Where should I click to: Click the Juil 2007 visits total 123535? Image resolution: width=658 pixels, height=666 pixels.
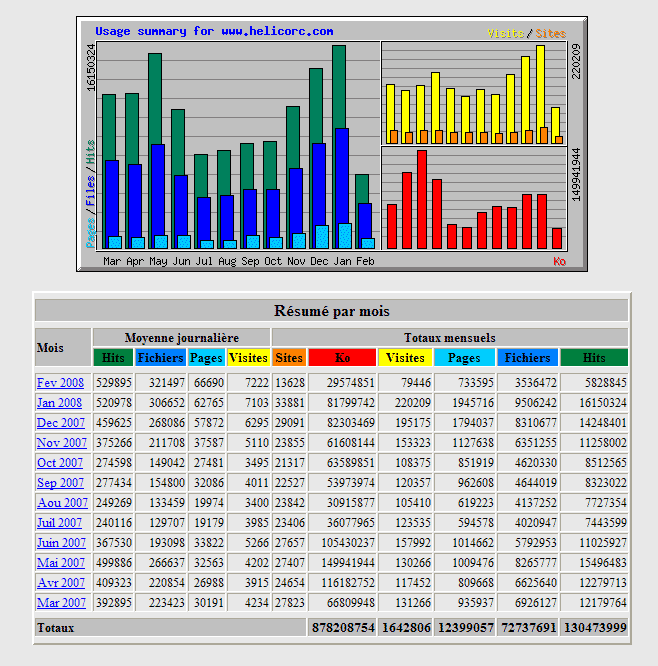[x=412, y=523]
